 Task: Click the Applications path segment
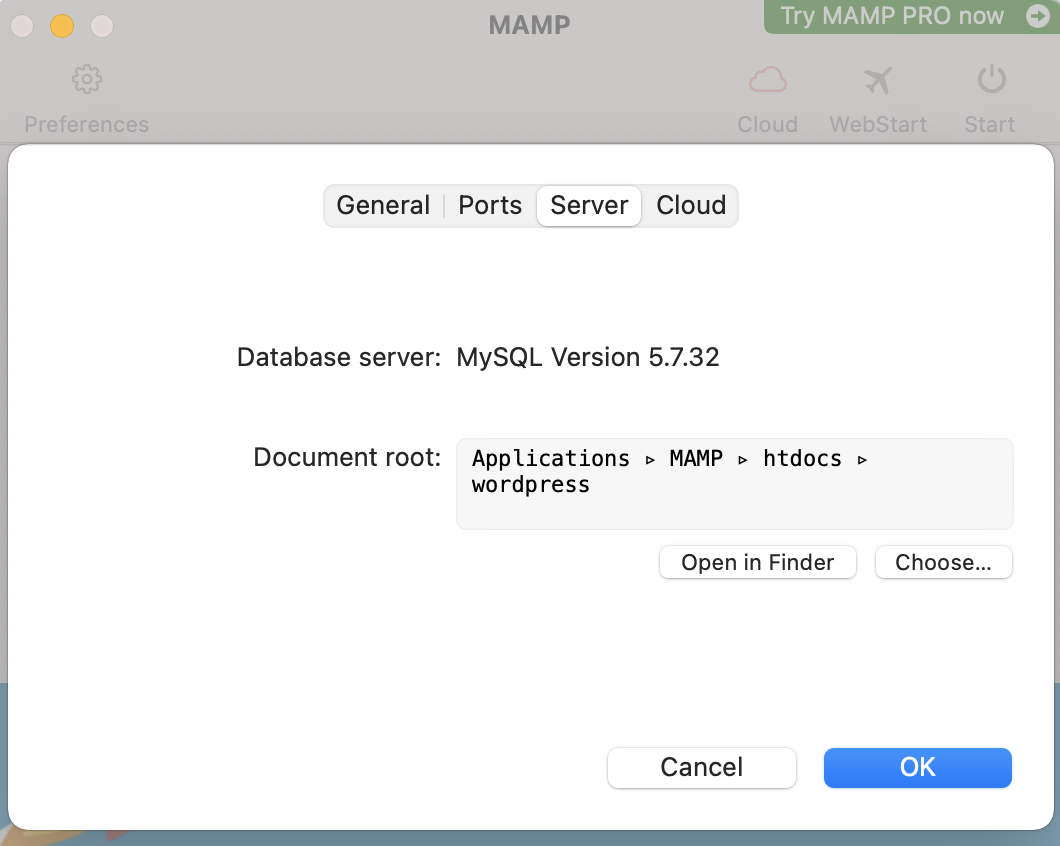[550, 459]
